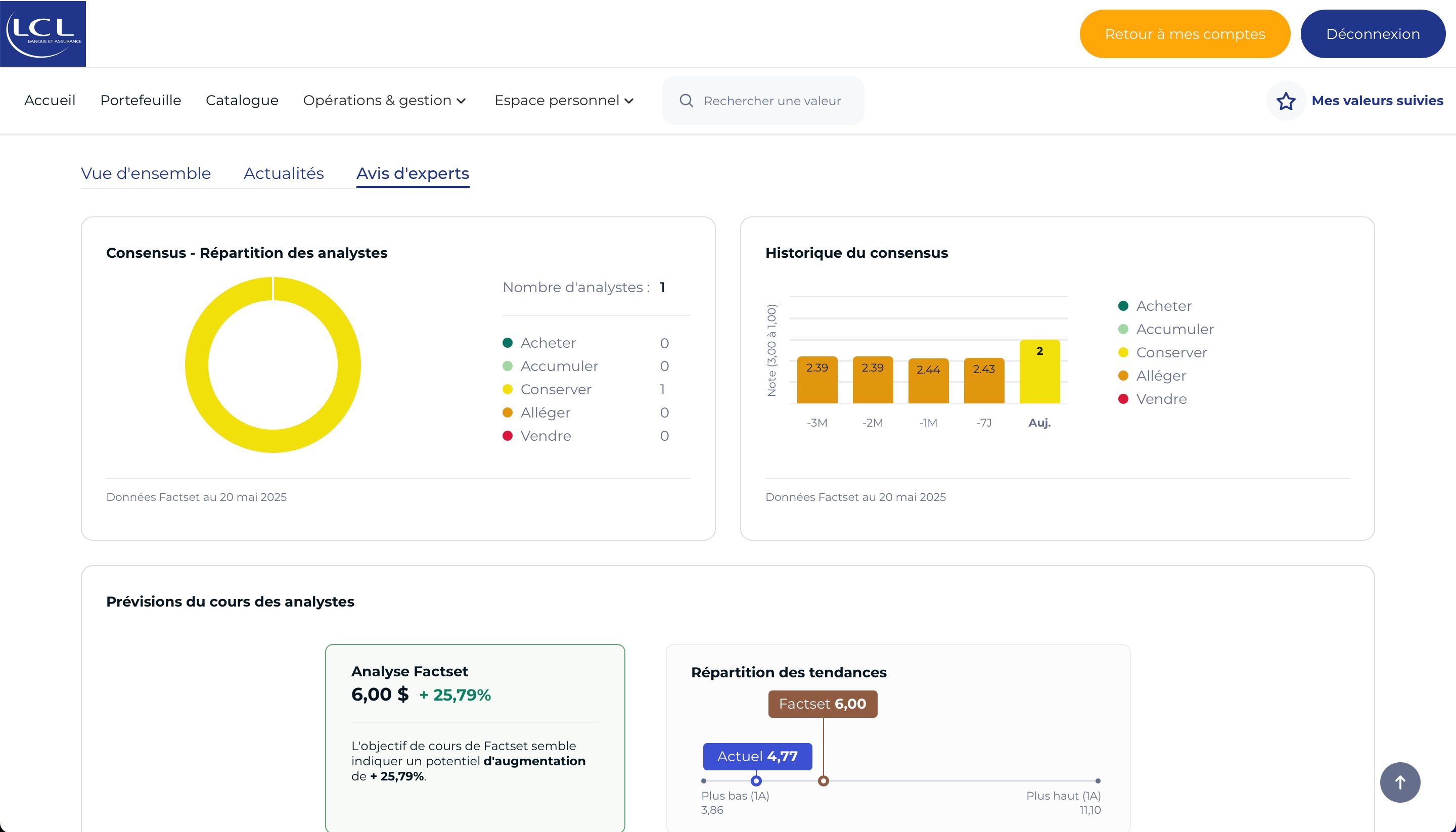
Task: Click the Acheter legend dot in Répartition
Action: point(508,343)
